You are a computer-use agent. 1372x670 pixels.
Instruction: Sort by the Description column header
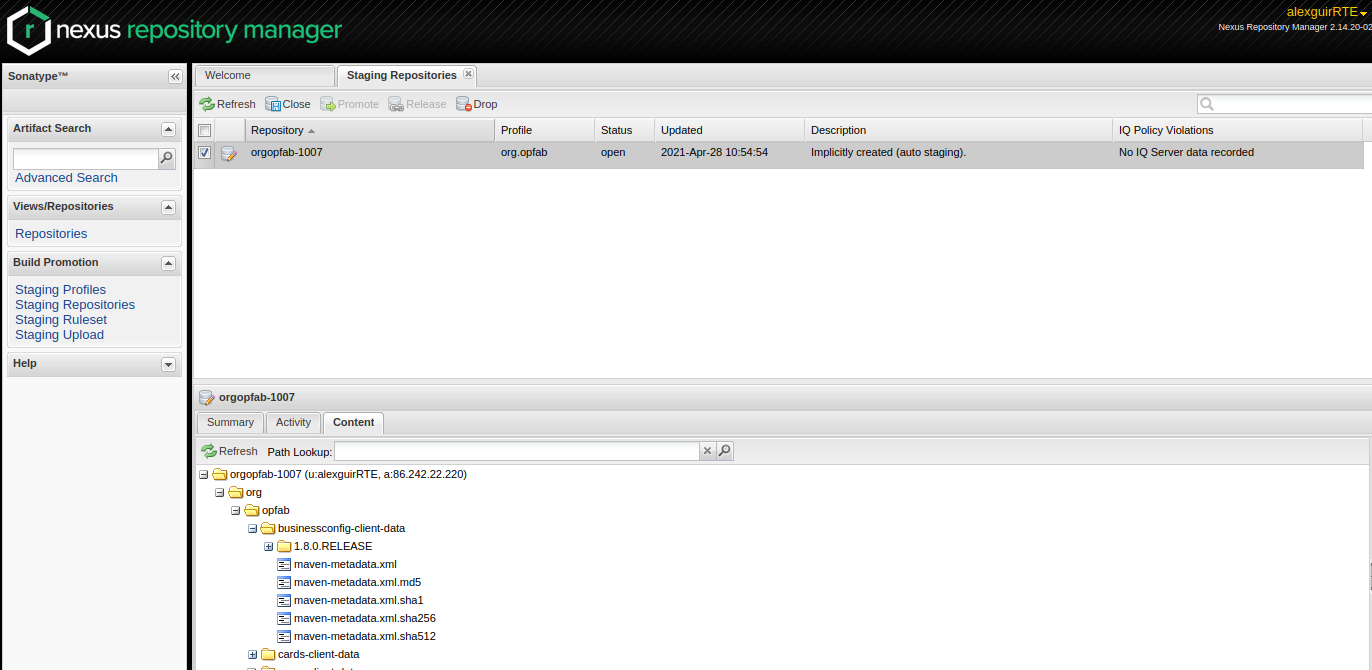point(958,130)
